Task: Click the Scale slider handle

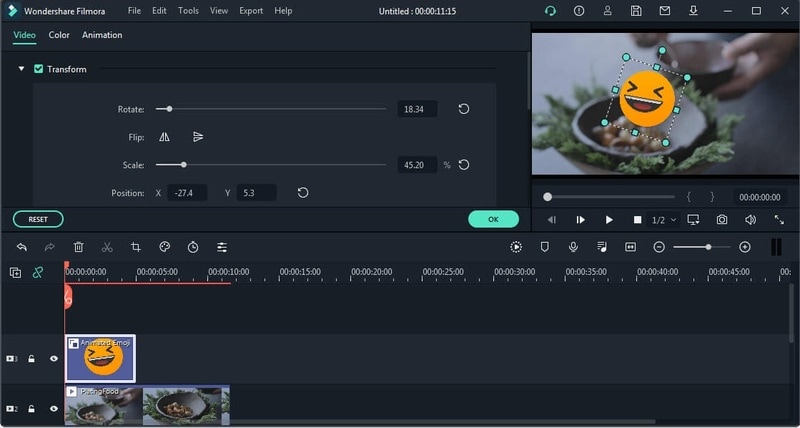Action: click(184, 165)
